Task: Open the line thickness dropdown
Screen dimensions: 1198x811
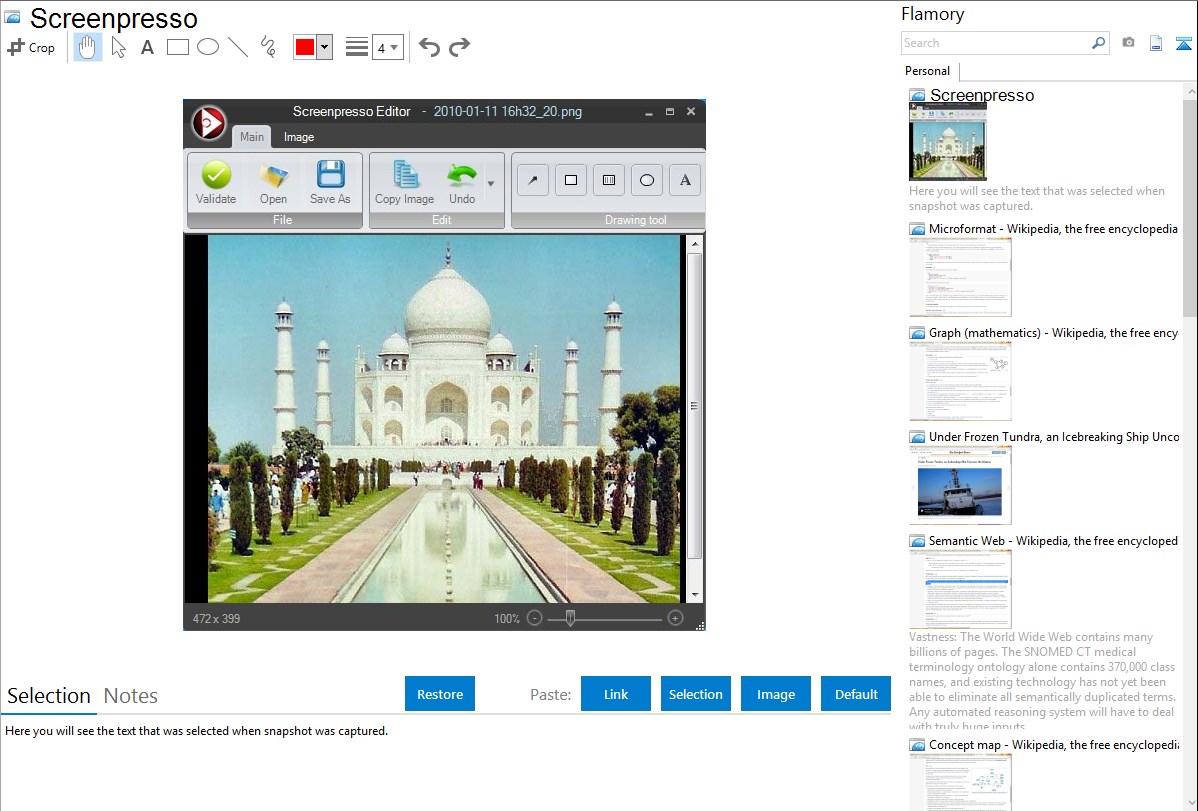Action: (387, 47)
